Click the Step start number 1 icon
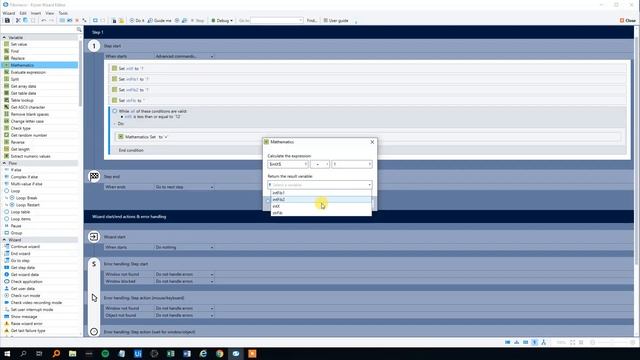The height and width of the screenshot is (360, 640). tap(94, 46)
